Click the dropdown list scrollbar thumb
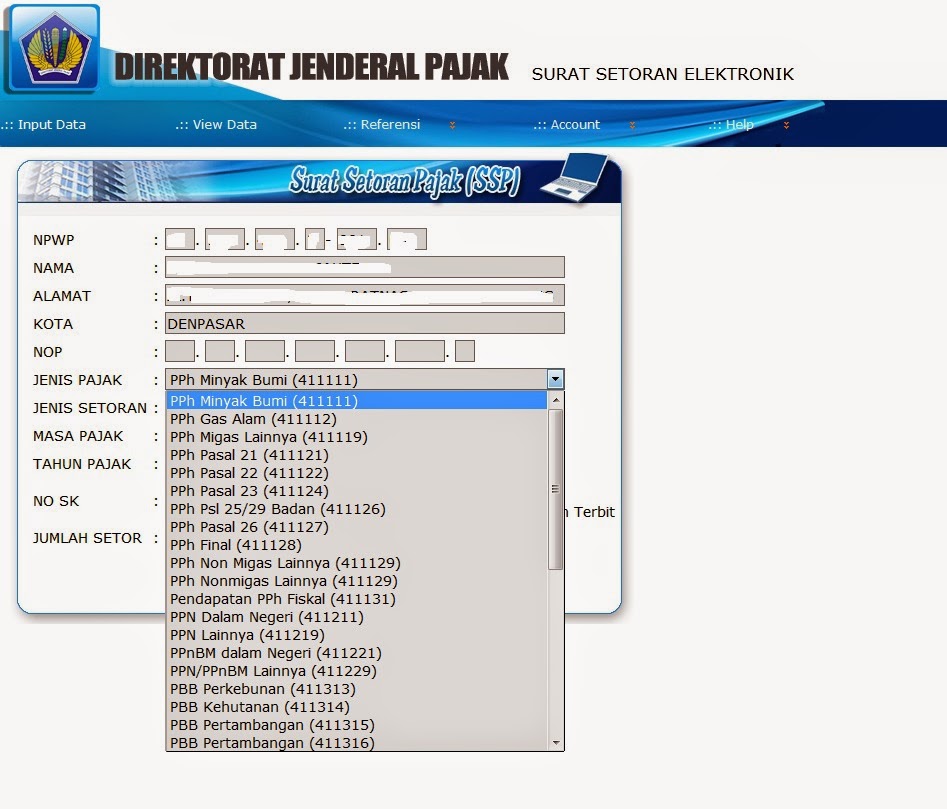 (x=556, y=489)
